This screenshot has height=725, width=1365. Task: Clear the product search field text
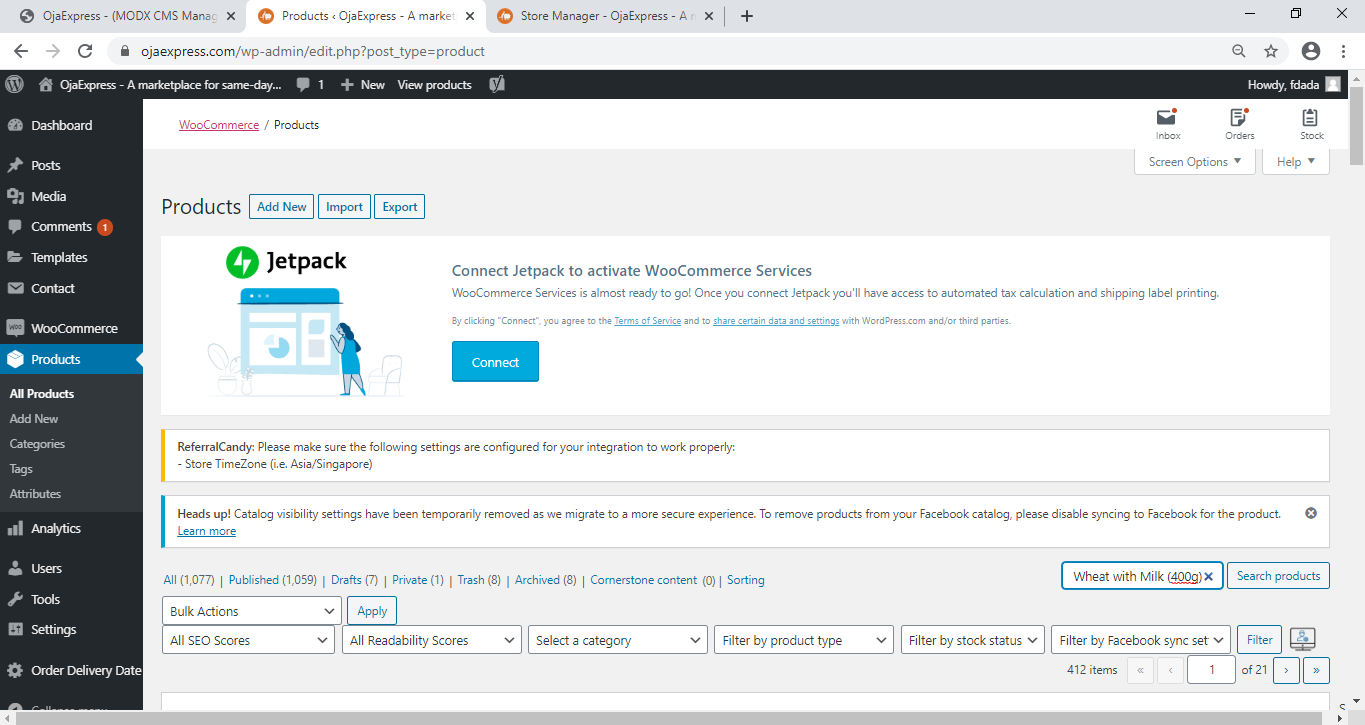coord(1208,576)
